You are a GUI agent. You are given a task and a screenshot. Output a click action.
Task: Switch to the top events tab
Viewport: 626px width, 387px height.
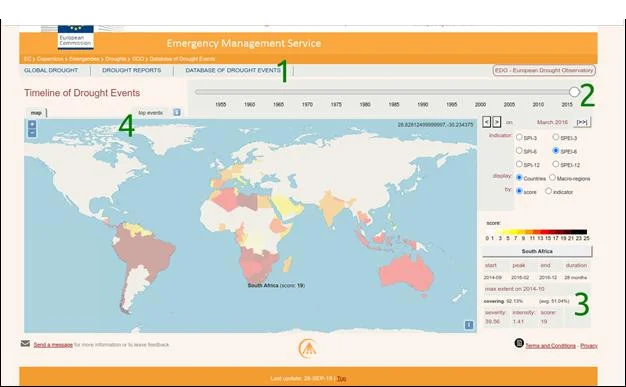pos(151,113)
